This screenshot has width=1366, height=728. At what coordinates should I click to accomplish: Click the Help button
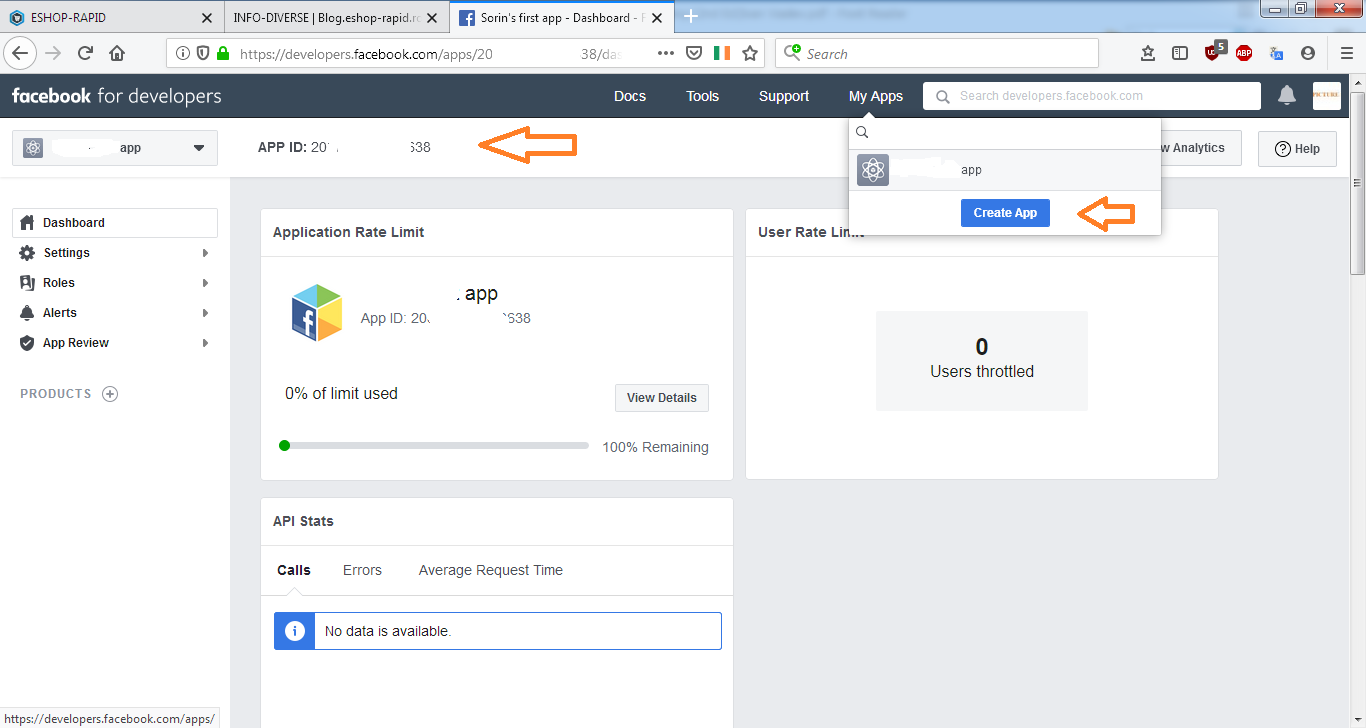click(x=1297, y=148)
